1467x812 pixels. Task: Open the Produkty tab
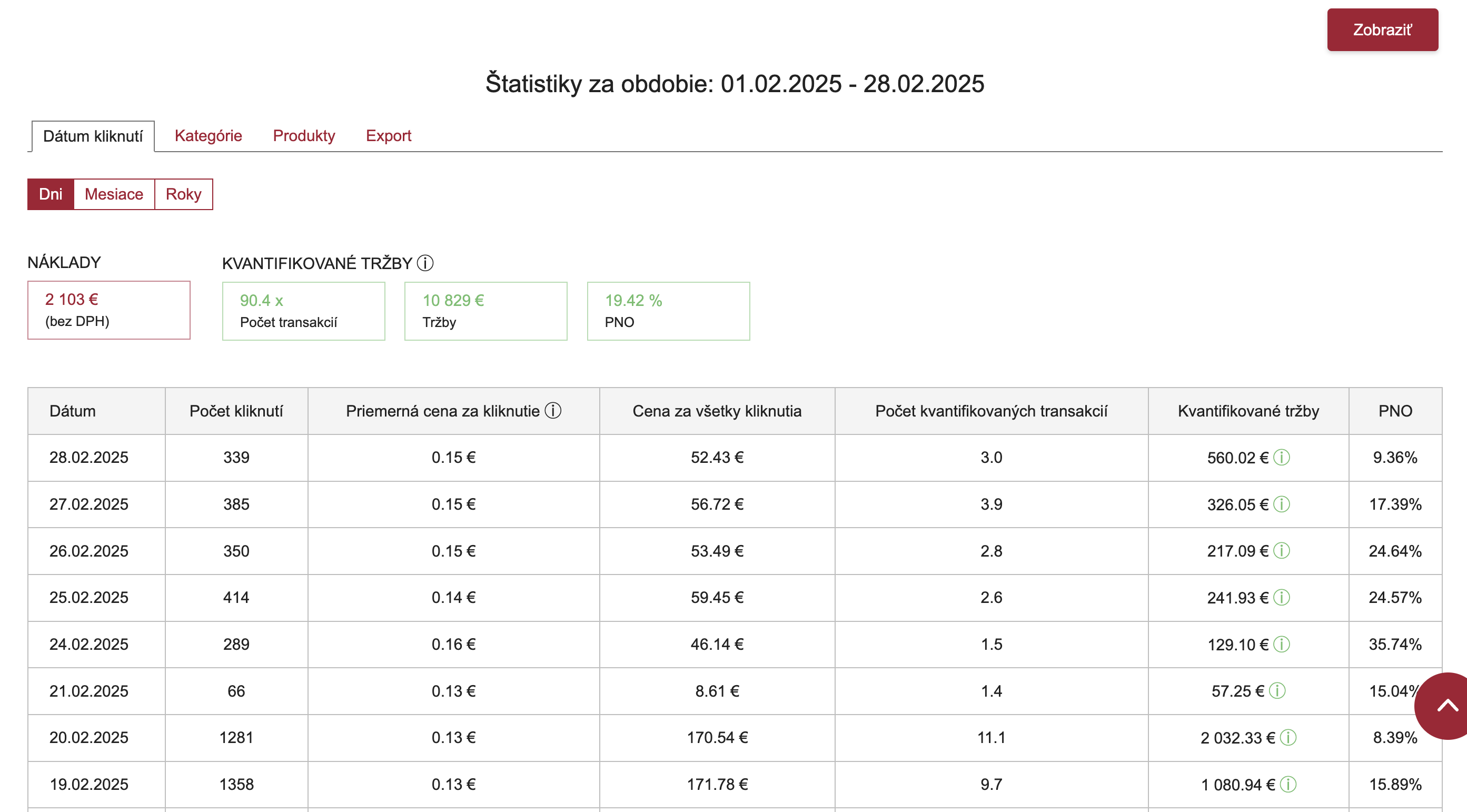pyautogui.click(x=304, y=135)
